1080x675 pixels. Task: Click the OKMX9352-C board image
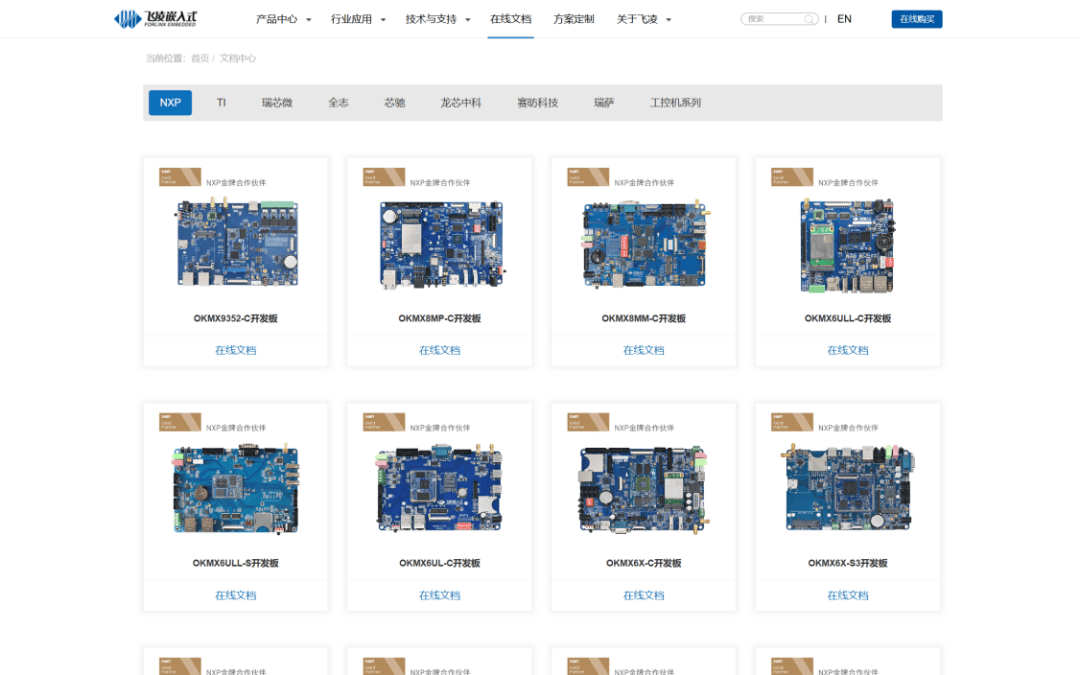pyautogui.click(x=236, y=242)
